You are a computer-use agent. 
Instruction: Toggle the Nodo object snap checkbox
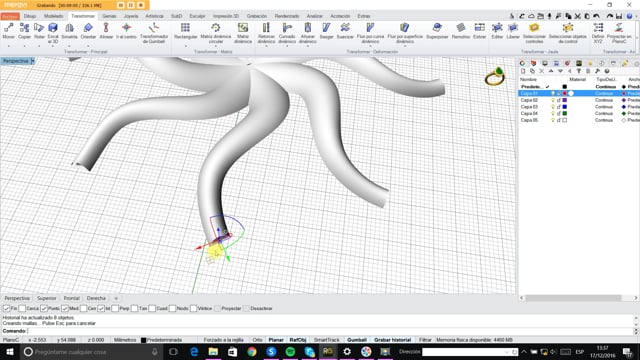(x=172, y=309)
